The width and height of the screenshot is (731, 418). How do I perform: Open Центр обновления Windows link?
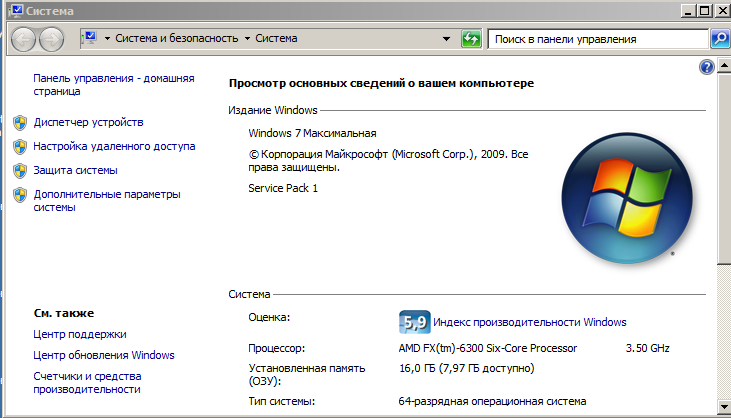(103, 355)
